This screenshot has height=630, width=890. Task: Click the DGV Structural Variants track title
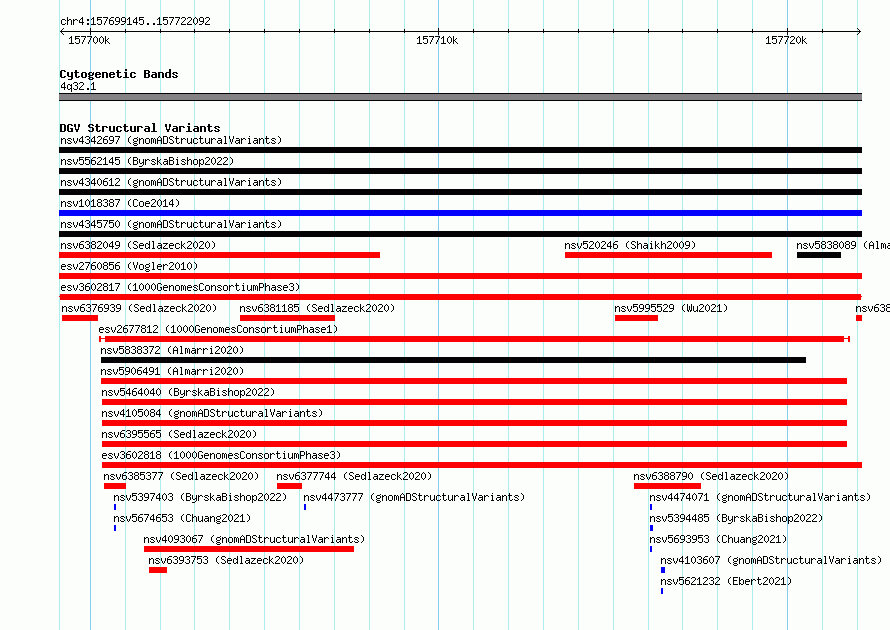click(140, 128)
